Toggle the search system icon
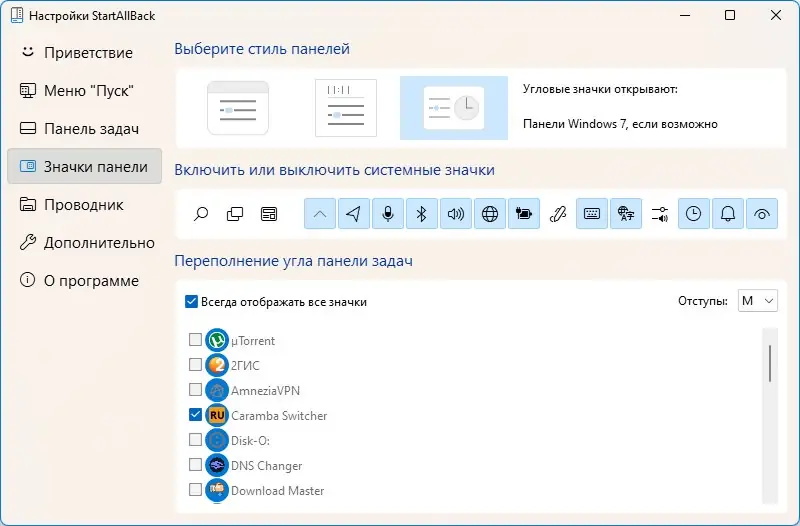This screenshot has height=526, width=800. click(201, 214)
